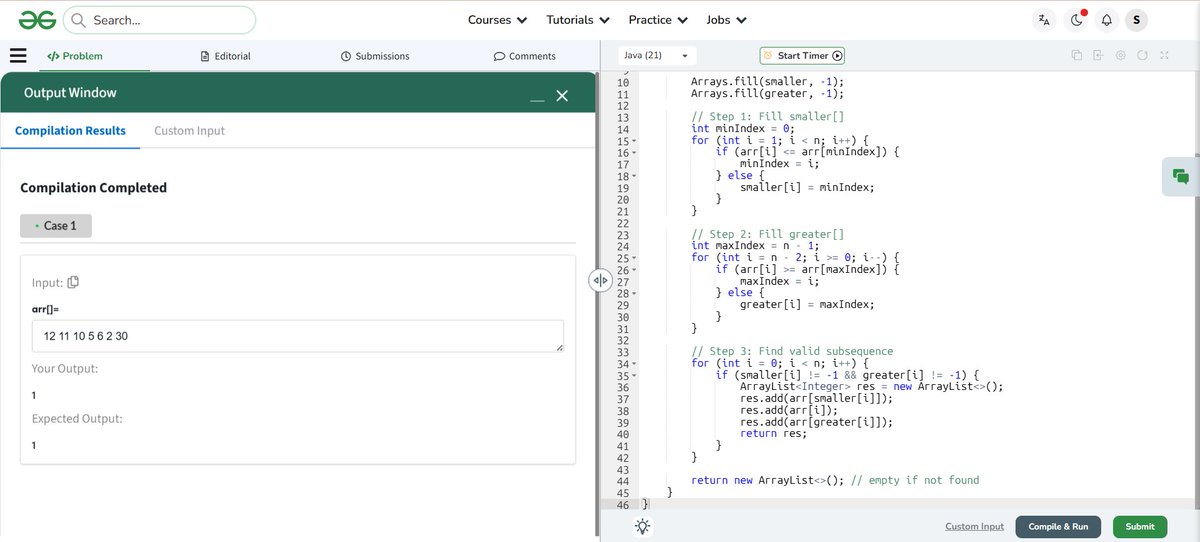1200x542 pixels.
Task: Open the Java (21) language dropdown
Action: pyautogui.click(x=656, y=56)
